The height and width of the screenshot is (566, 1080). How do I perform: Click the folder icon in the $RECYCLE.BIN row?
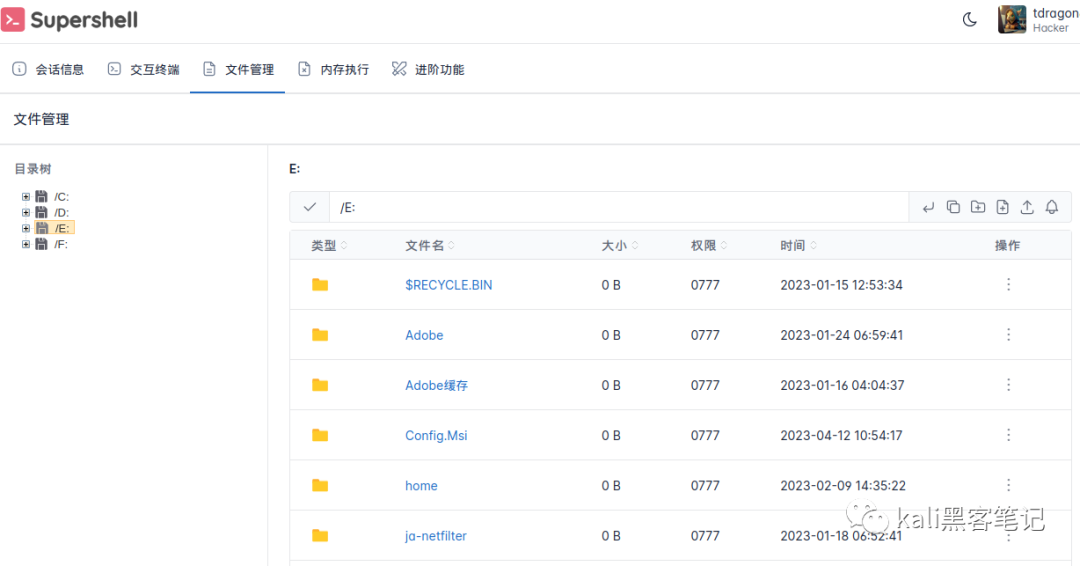click(x=320, y=284)
